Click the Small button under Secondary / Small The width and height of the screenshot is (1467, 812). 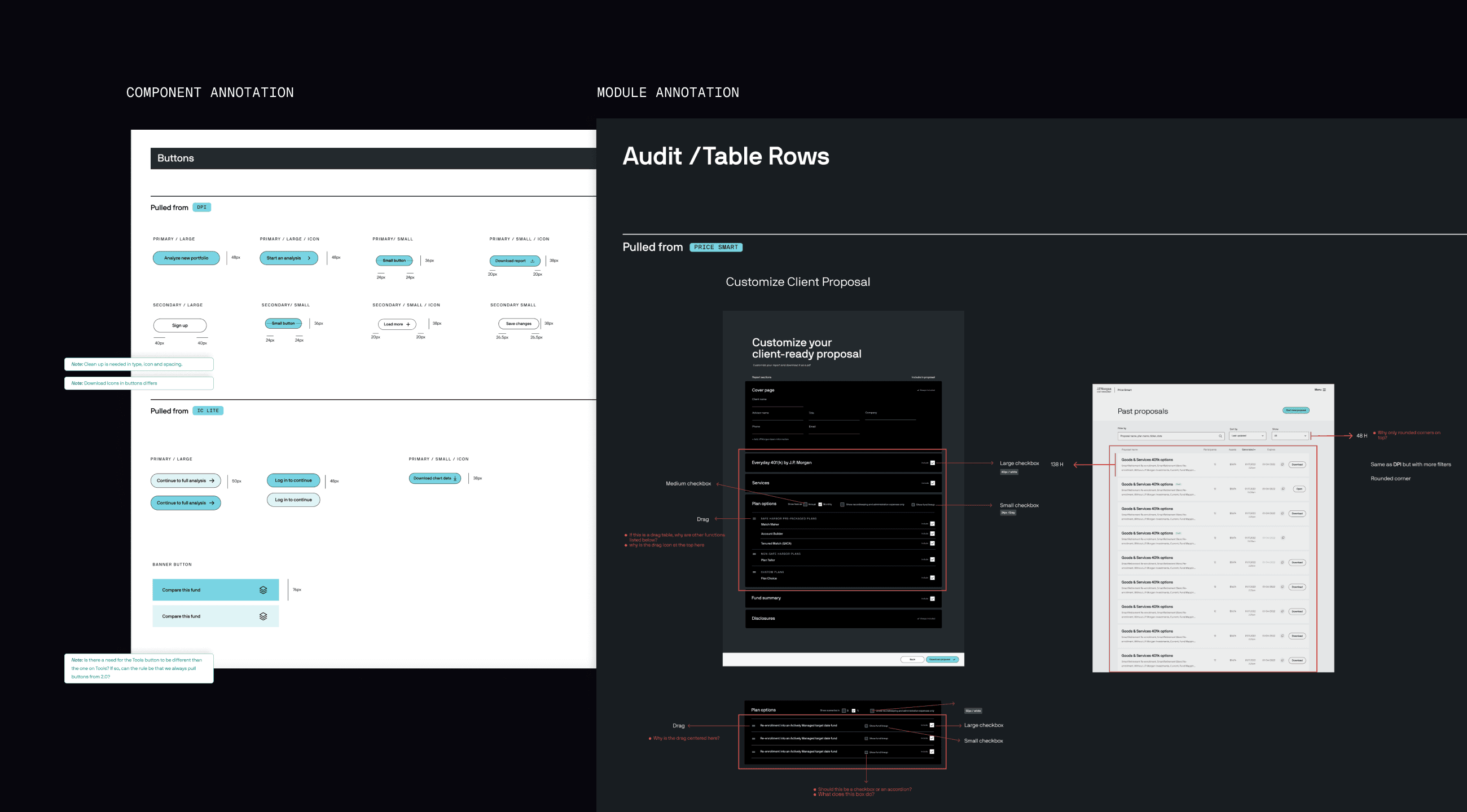283,323
